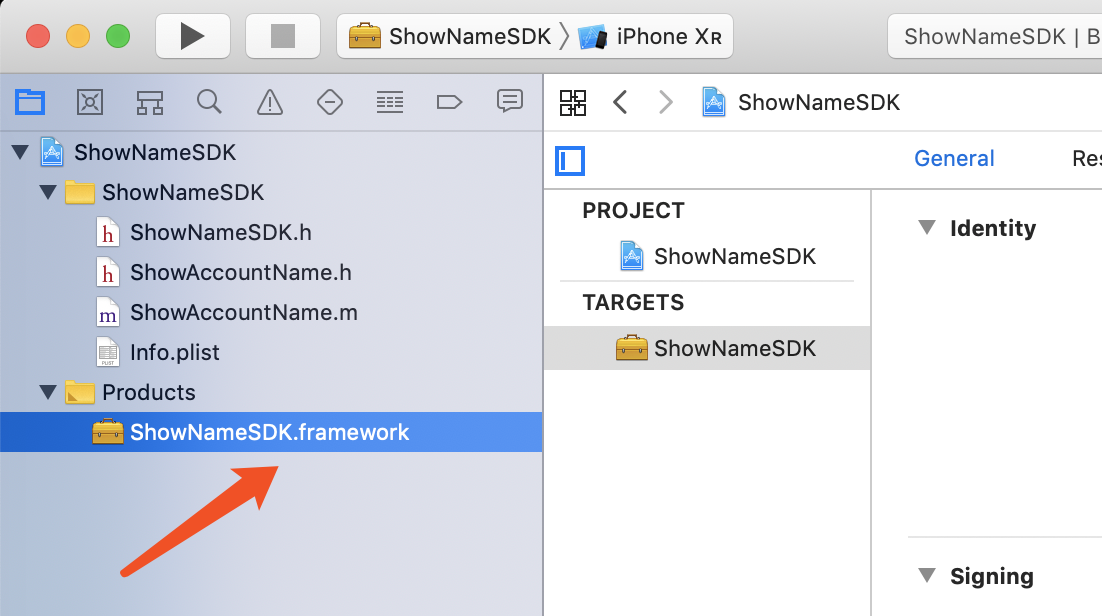Zoom the Xcode window with green button

click(118, 36)
